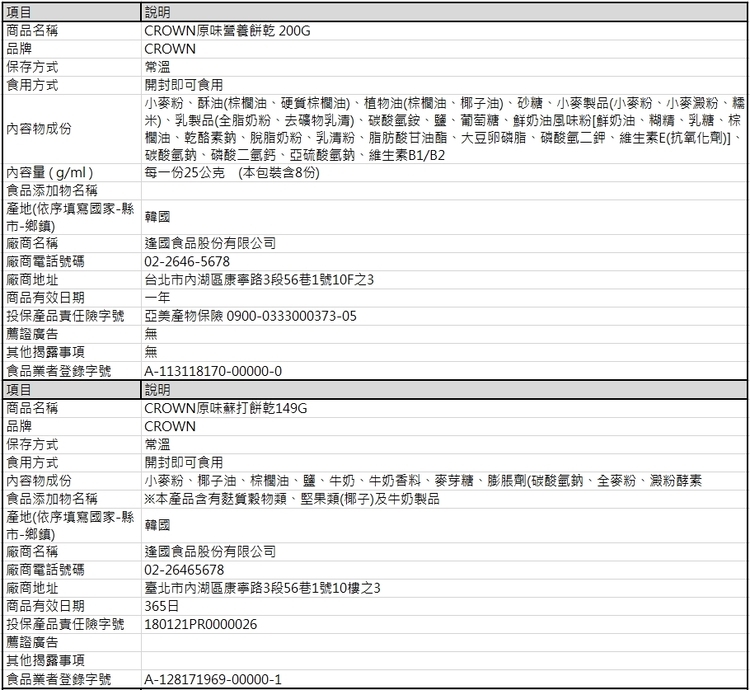The image size is (750, 690).
Task: Select the product name CROWN原味營養餅乾 200G
Action: [x=227, y=31]
